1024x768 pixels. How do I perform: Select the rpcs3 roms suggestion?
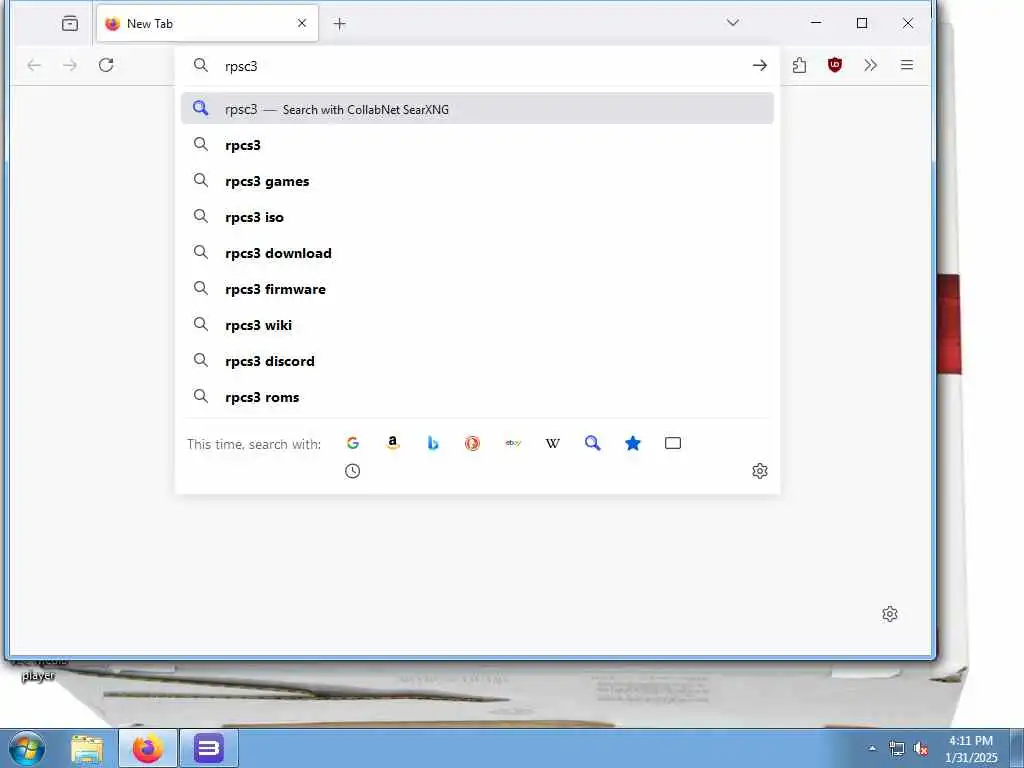pyautogui.click(x=477, y=396)
